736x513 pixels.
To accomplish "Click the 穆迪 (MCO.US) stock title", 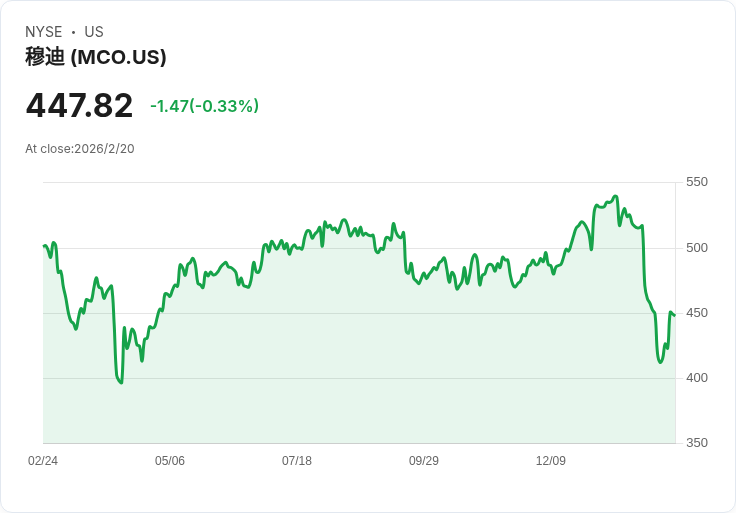I will [96, 57].
